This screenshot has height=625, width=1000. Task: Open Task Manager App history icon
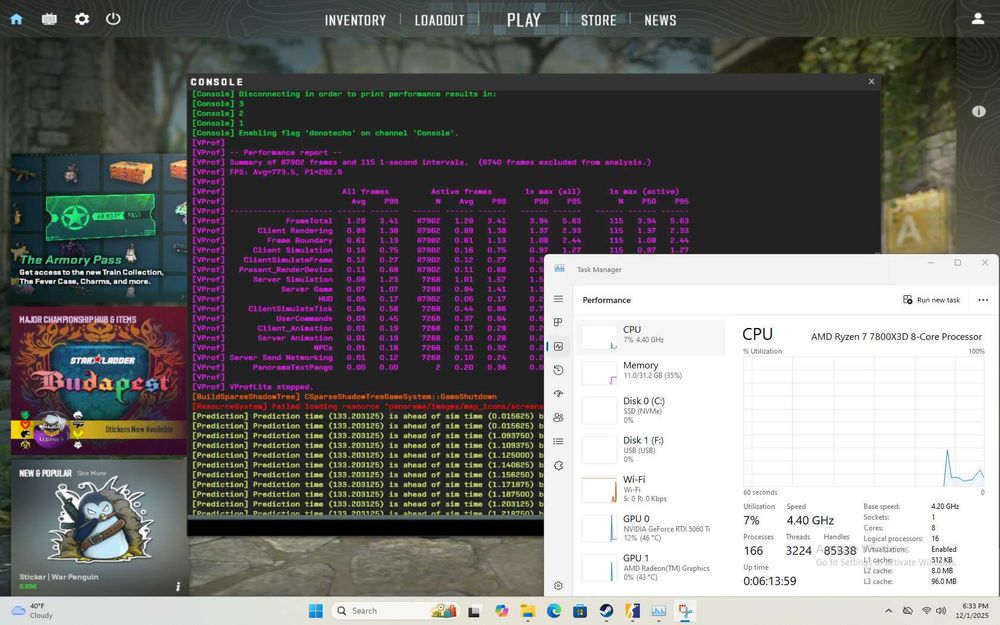pos(559,370)
